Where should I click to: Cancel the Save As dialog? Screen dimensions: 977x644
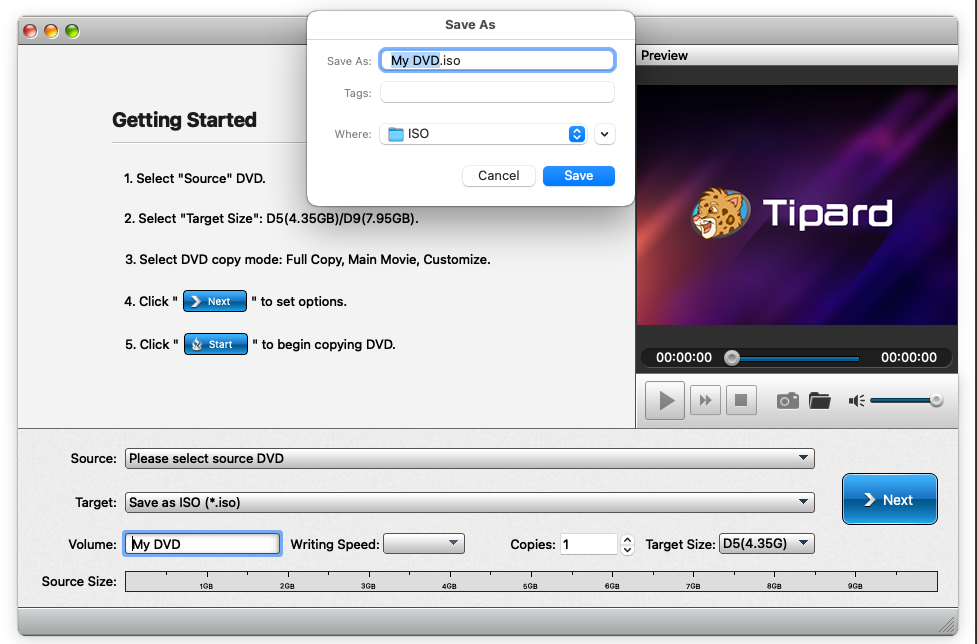pyautogui.click(x=498, y=176)
